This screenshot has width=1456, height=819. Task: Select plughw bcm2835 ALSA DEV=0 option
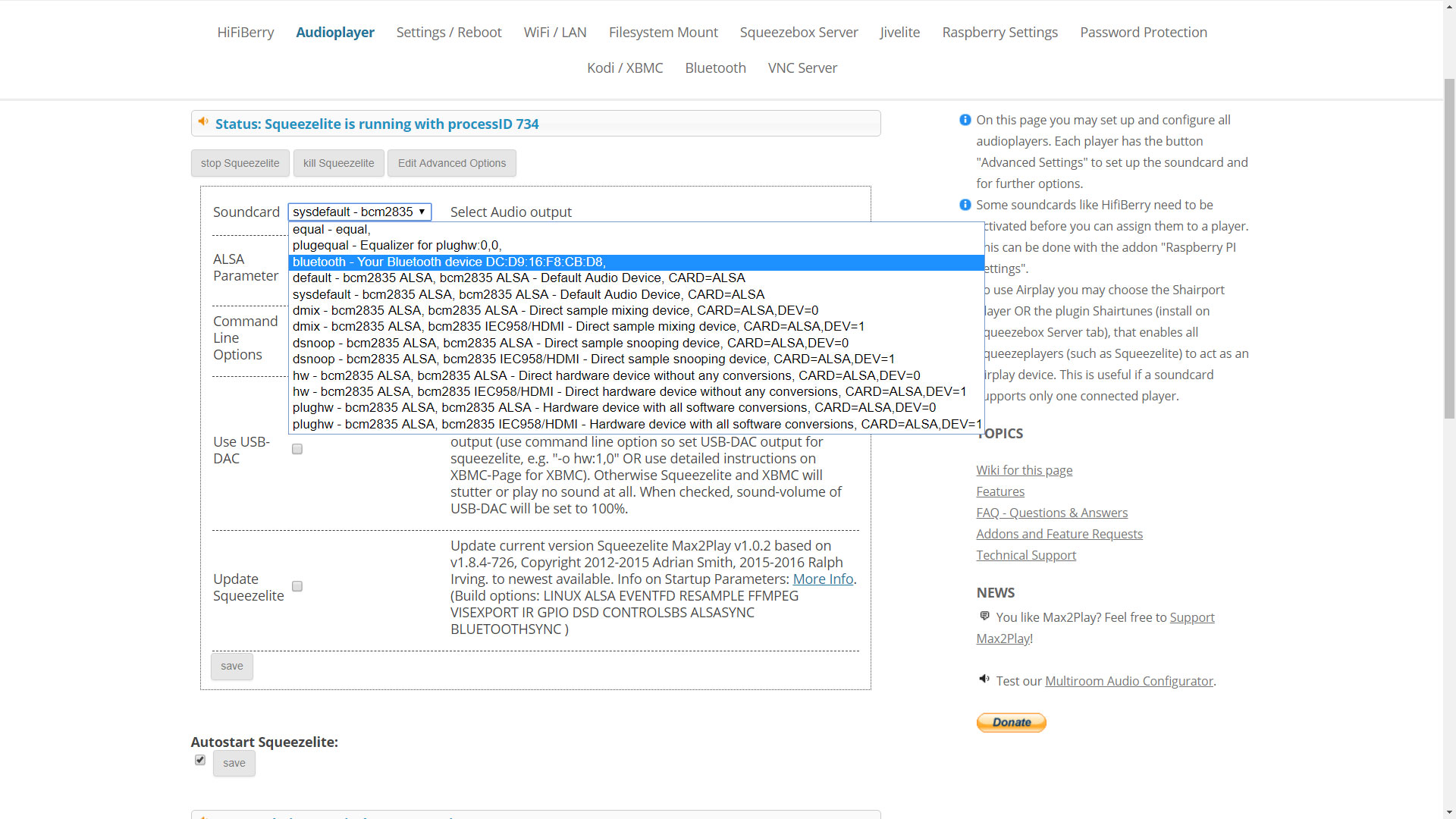click(x=636, y=408)
